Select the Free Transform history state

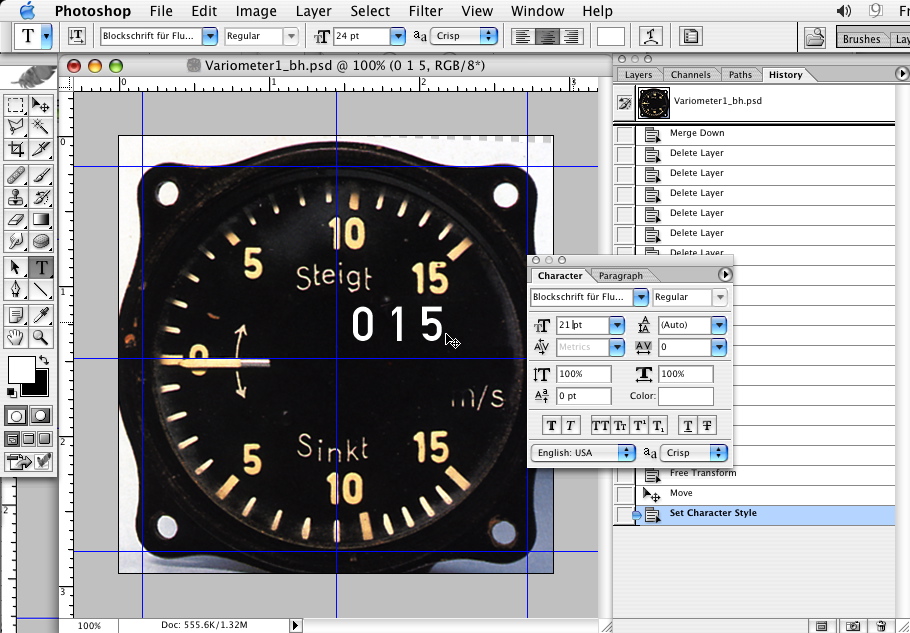pos(702,473)
